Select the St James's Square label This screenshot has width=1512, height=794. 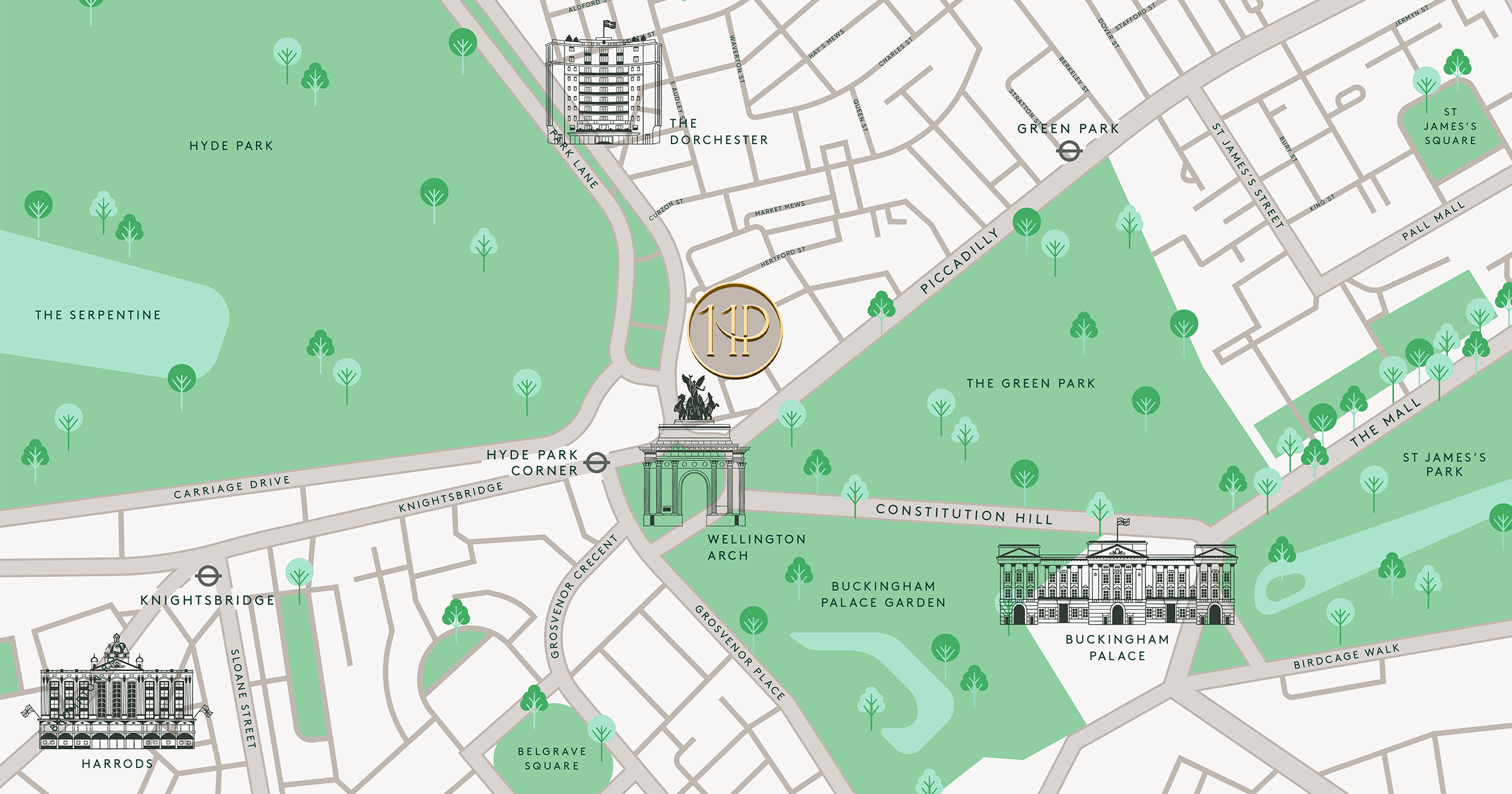(1450, 126)
